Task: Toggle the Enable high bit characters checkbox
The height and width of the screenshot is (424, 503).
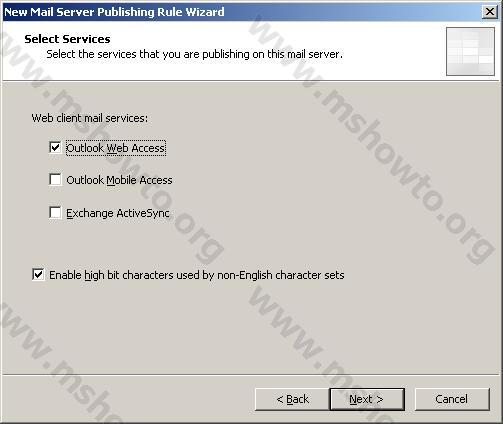Action: (38, 275)
